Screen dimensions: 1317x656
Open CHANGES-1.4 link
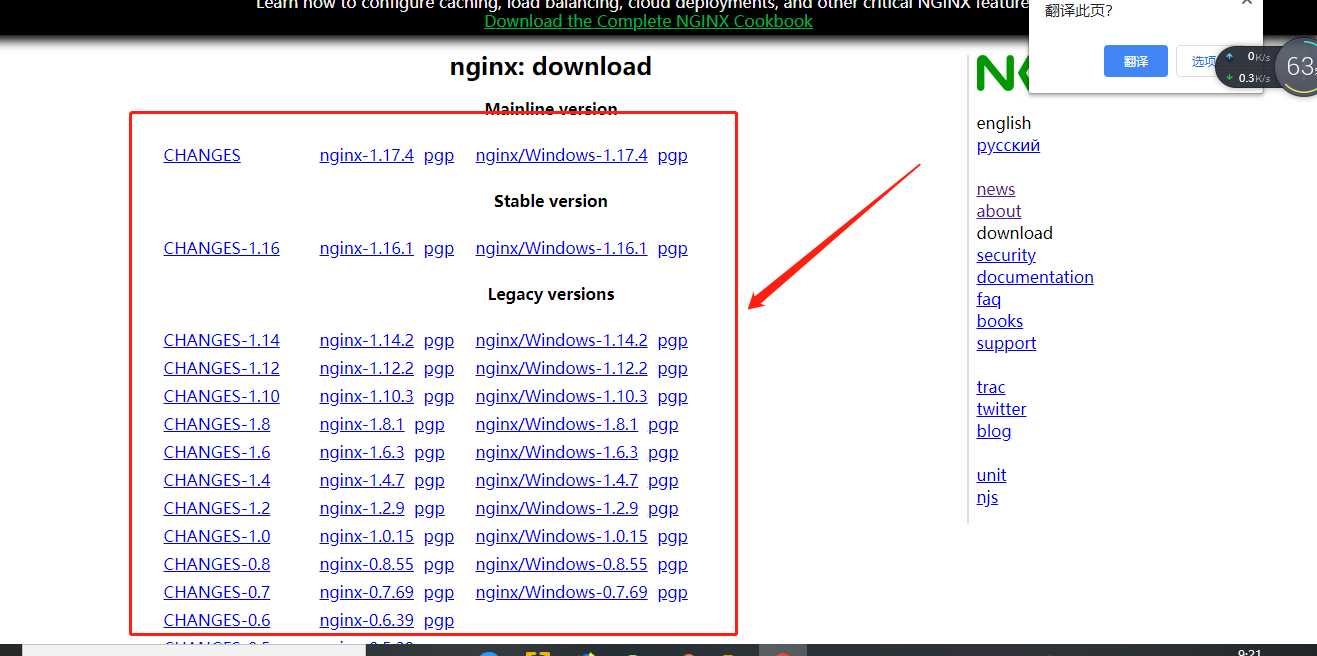point(217,480)
